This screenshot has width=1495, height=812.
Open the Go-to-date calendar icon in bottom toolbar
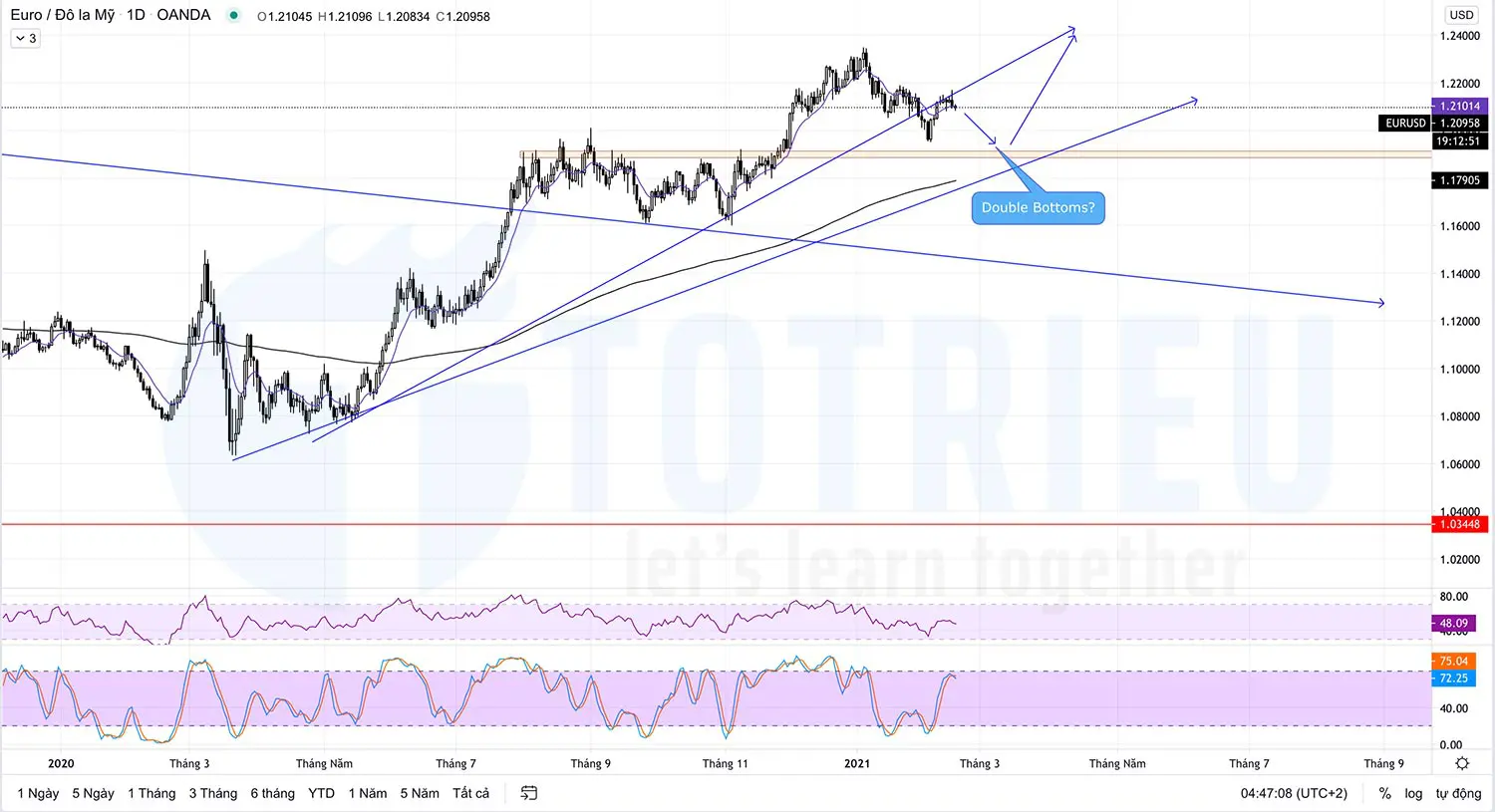(528, 793)
